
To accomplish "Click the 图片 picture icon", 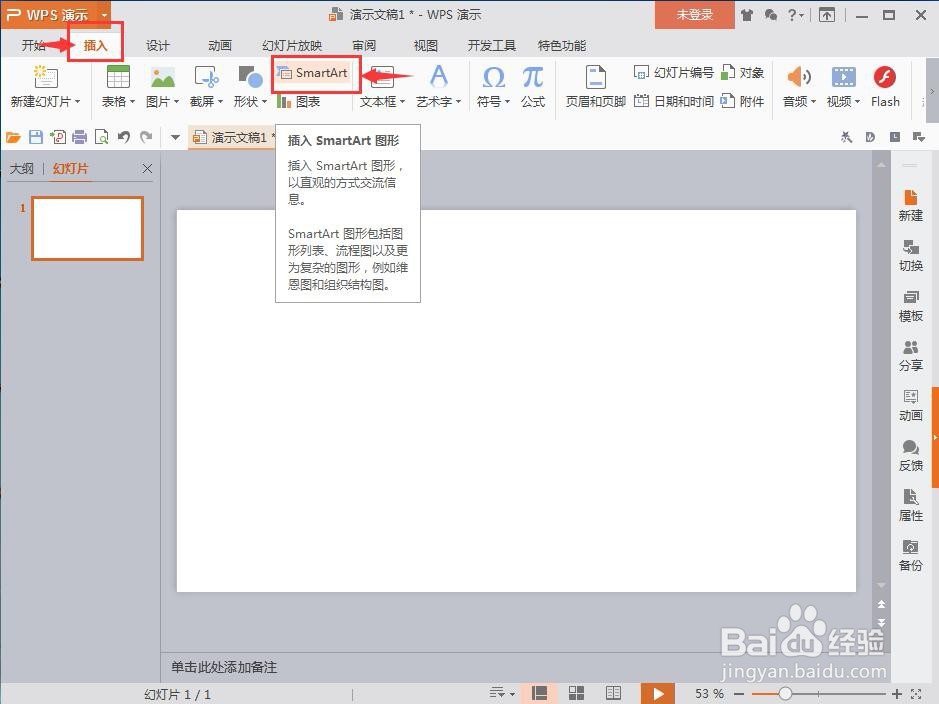I will [162, 77].
